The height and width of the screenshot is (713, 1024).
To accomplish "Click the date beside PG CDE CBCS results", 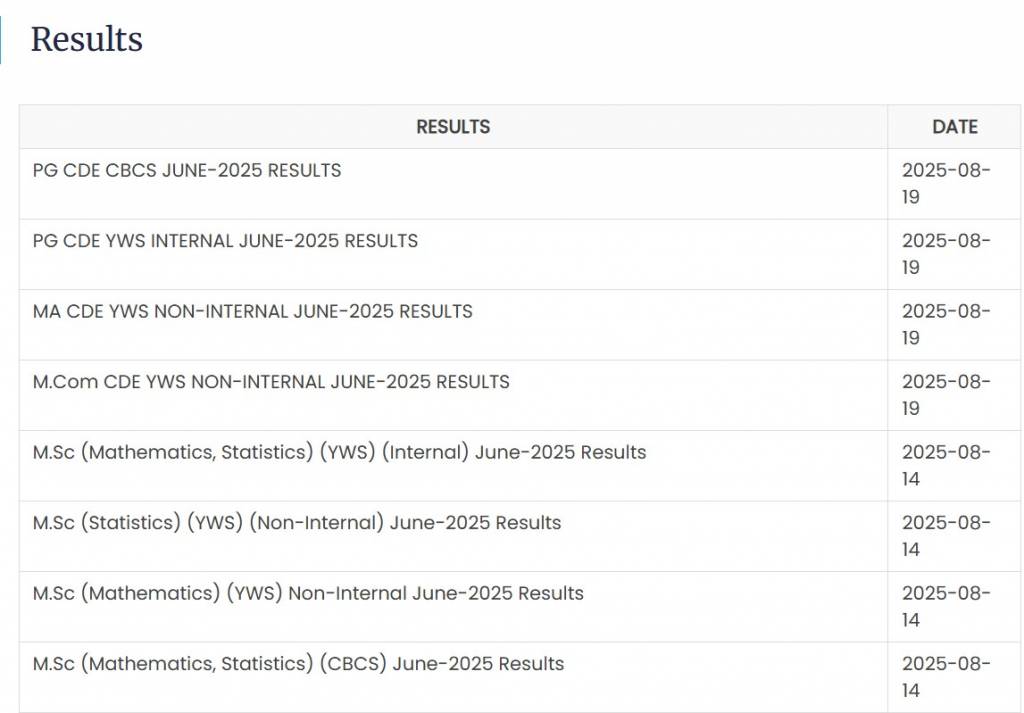I will tap(946, 184).
